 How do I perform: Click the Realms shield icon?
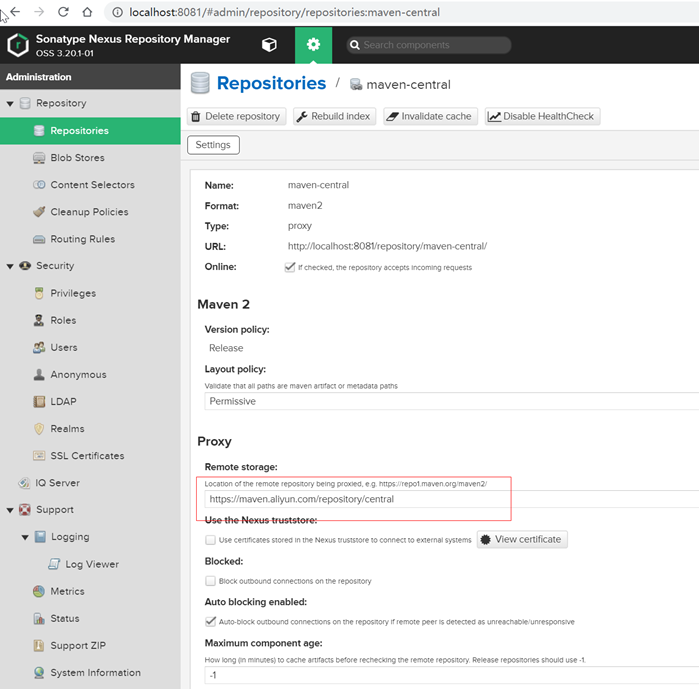click(x=39, y=429)
